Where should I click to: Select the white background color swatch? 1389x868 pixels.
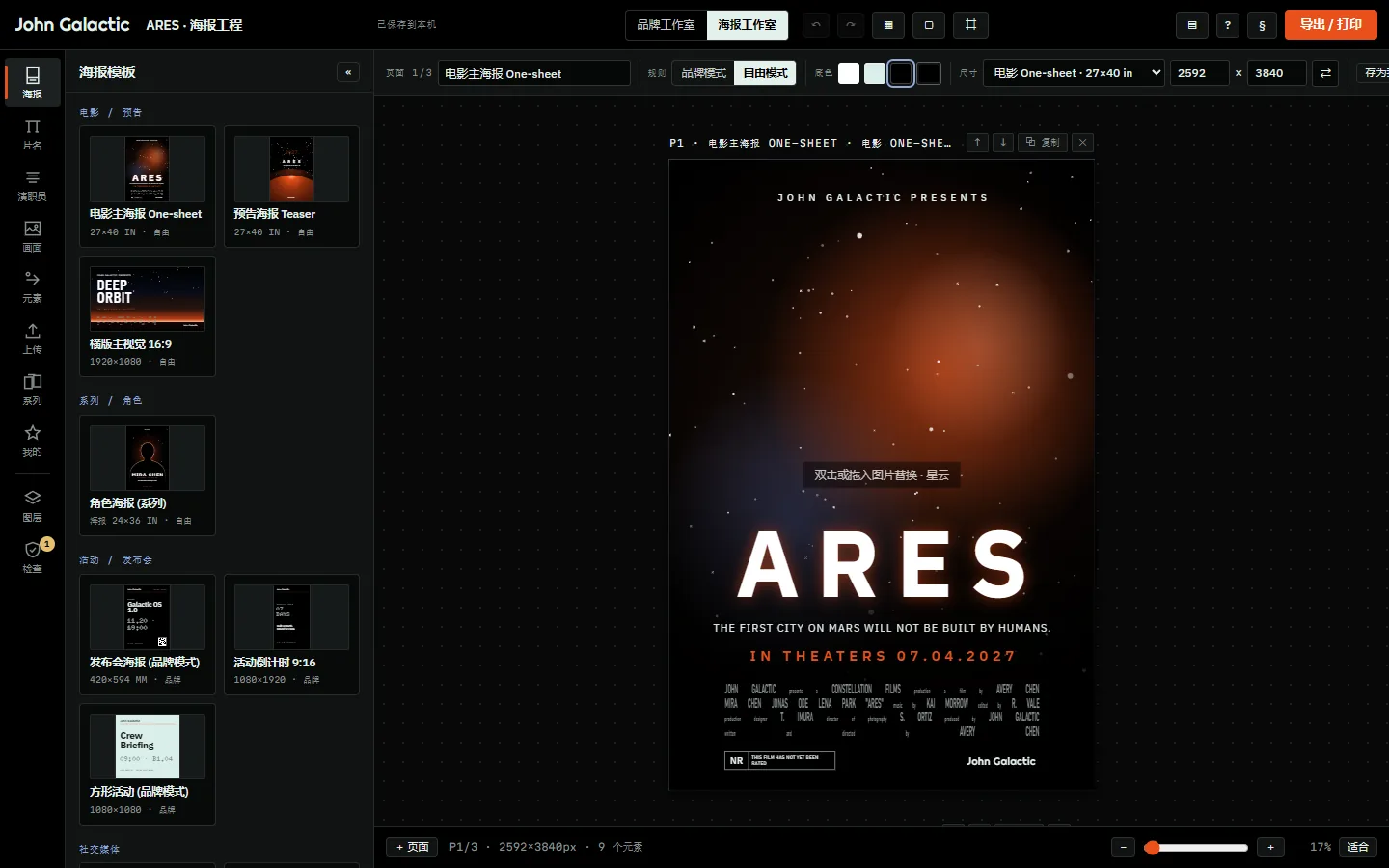pos(849,73)
